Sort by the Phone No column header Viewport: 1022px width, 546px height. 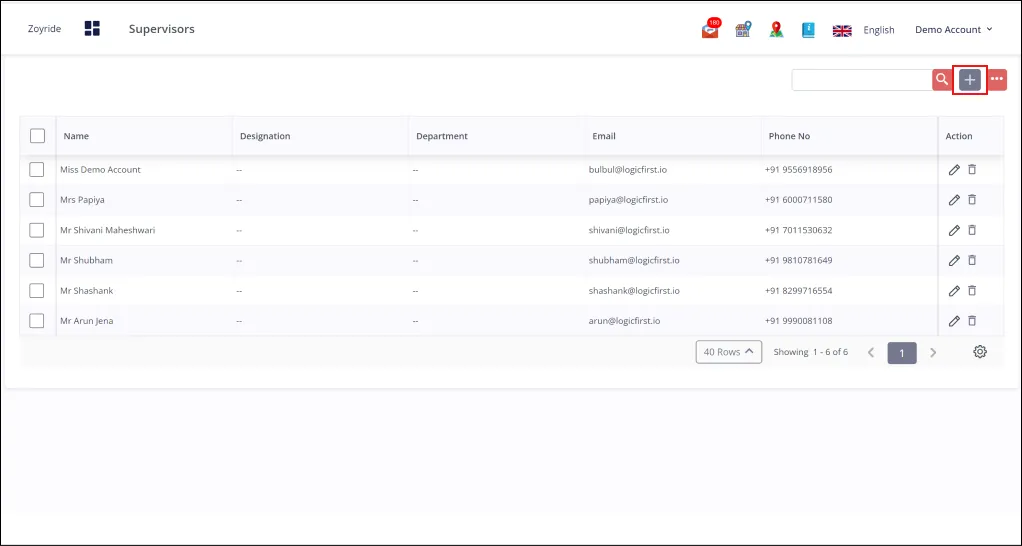point(789,136)
